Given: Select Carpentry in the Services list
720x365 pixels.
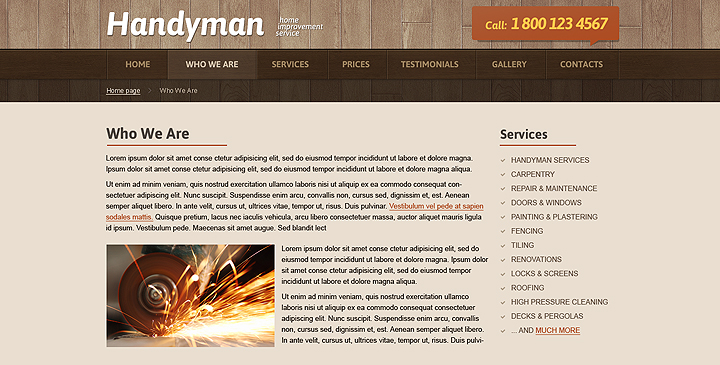Looking at the screenshot, I should click(533, 174).
